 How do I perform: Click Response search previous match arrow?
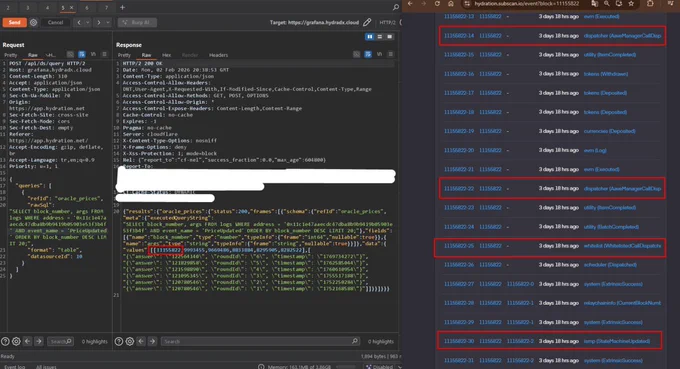[141, 342]
